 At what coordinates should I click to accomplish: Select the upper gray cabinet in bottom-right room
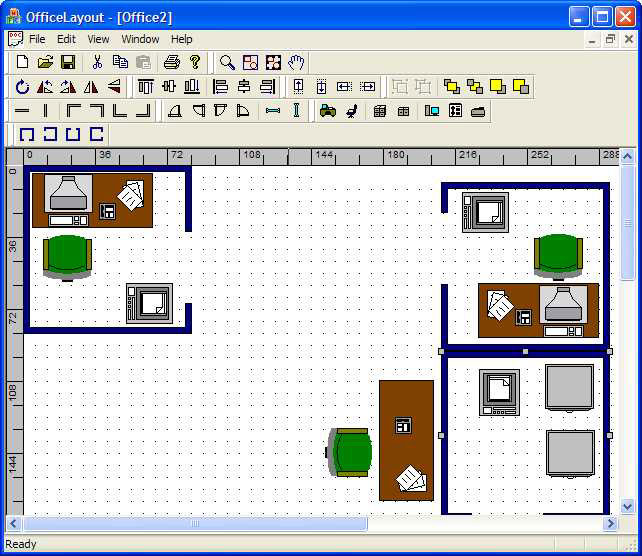click(570, 388)
